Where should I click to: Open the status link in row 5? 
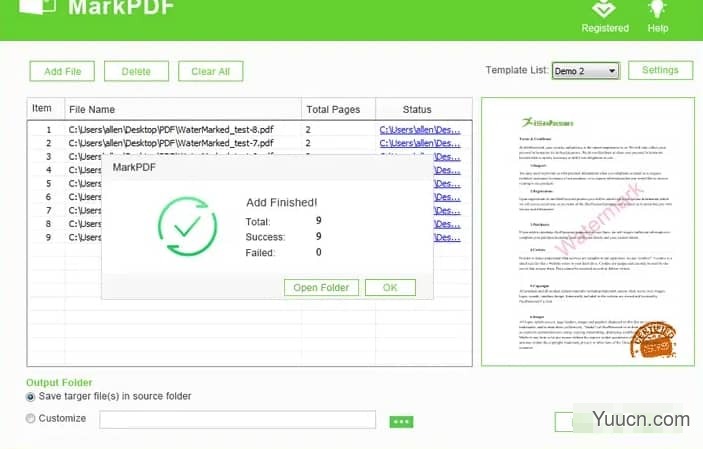click(x=447, y=183)
